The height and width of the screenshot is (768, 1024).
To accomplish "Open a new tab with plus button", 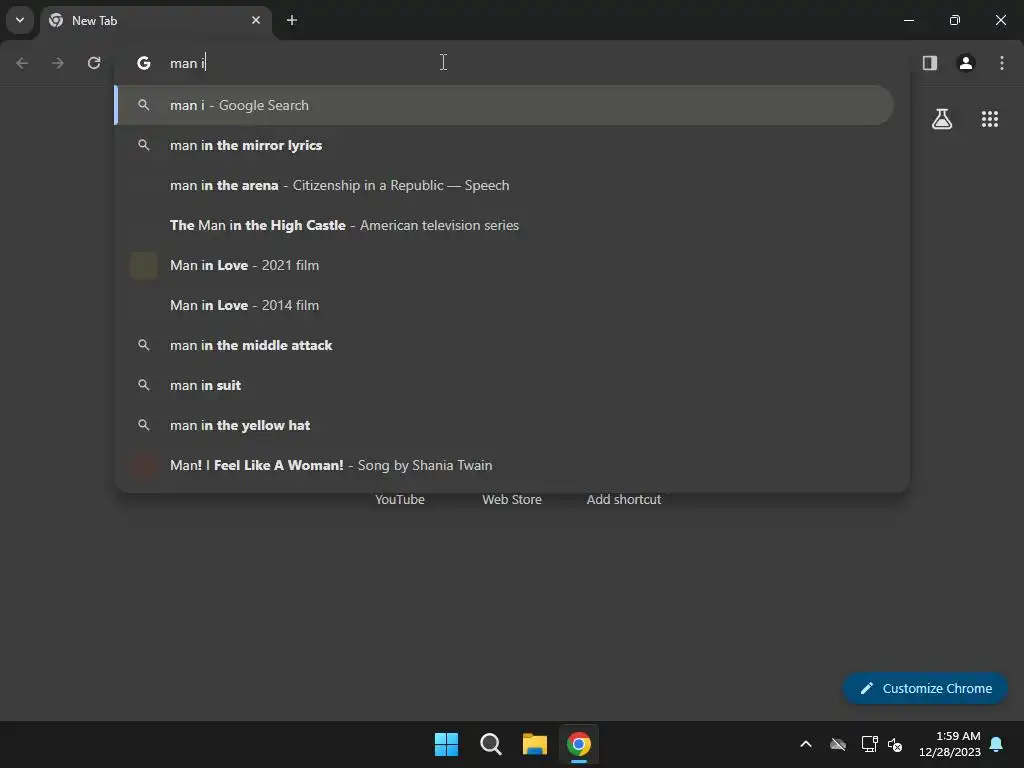I will coord(292,20).
